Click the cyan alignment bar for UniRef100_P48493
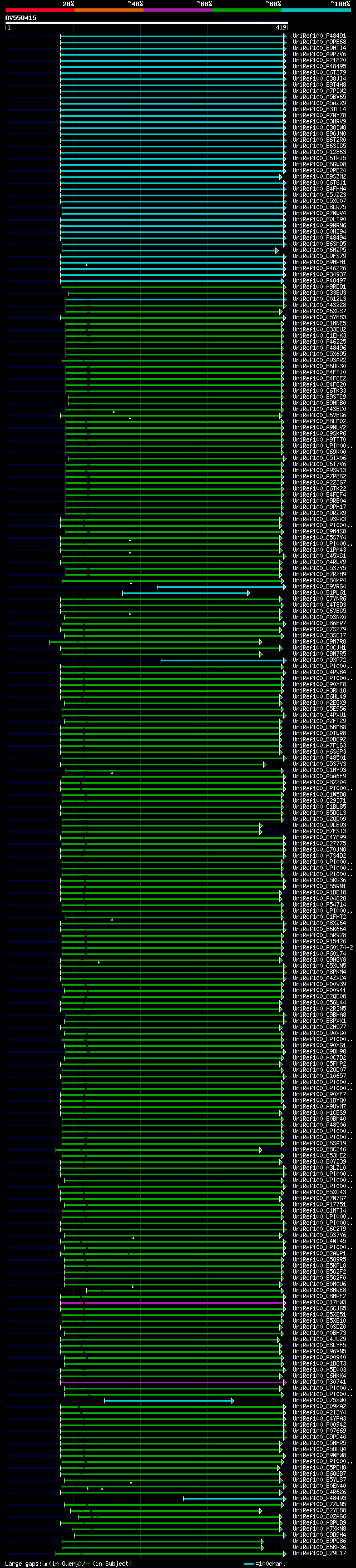The height and width of the screenshot is (1568, 356). tap(234, 1498)
